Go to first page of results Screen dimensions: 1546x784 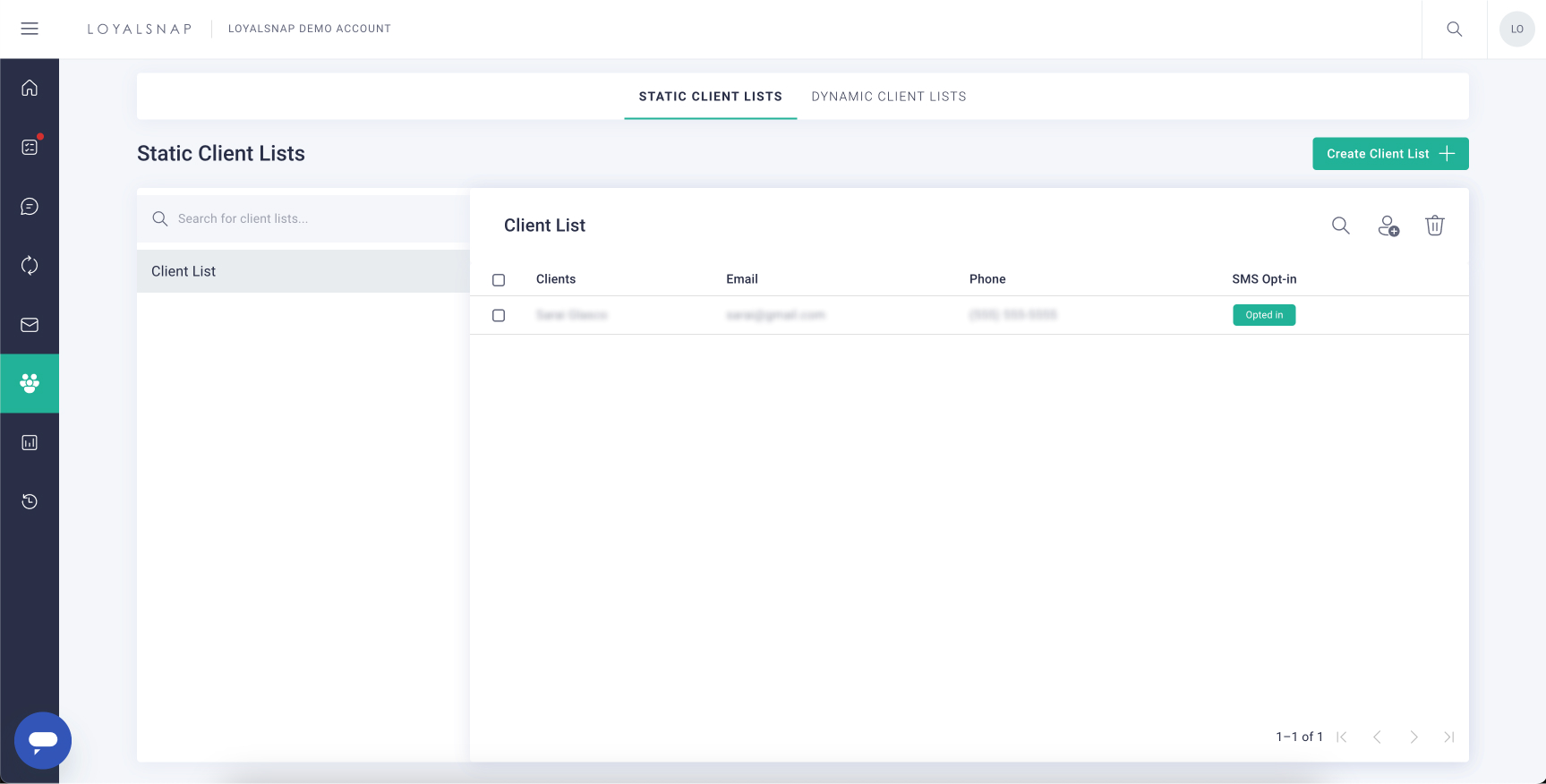[1342, 737]
